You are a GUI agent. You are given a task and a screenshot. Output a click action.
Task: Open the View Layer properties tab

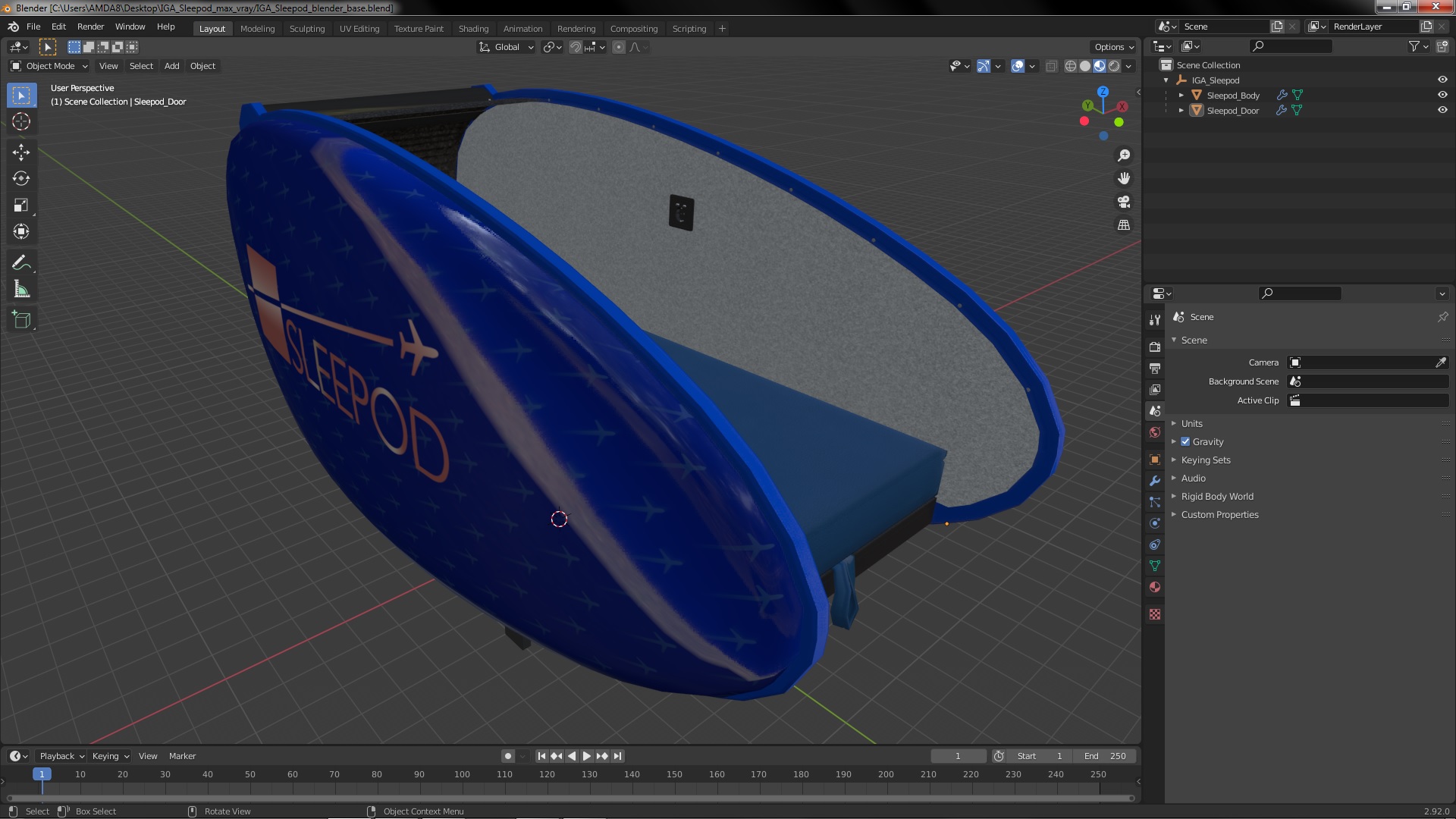click(1155, 389)
